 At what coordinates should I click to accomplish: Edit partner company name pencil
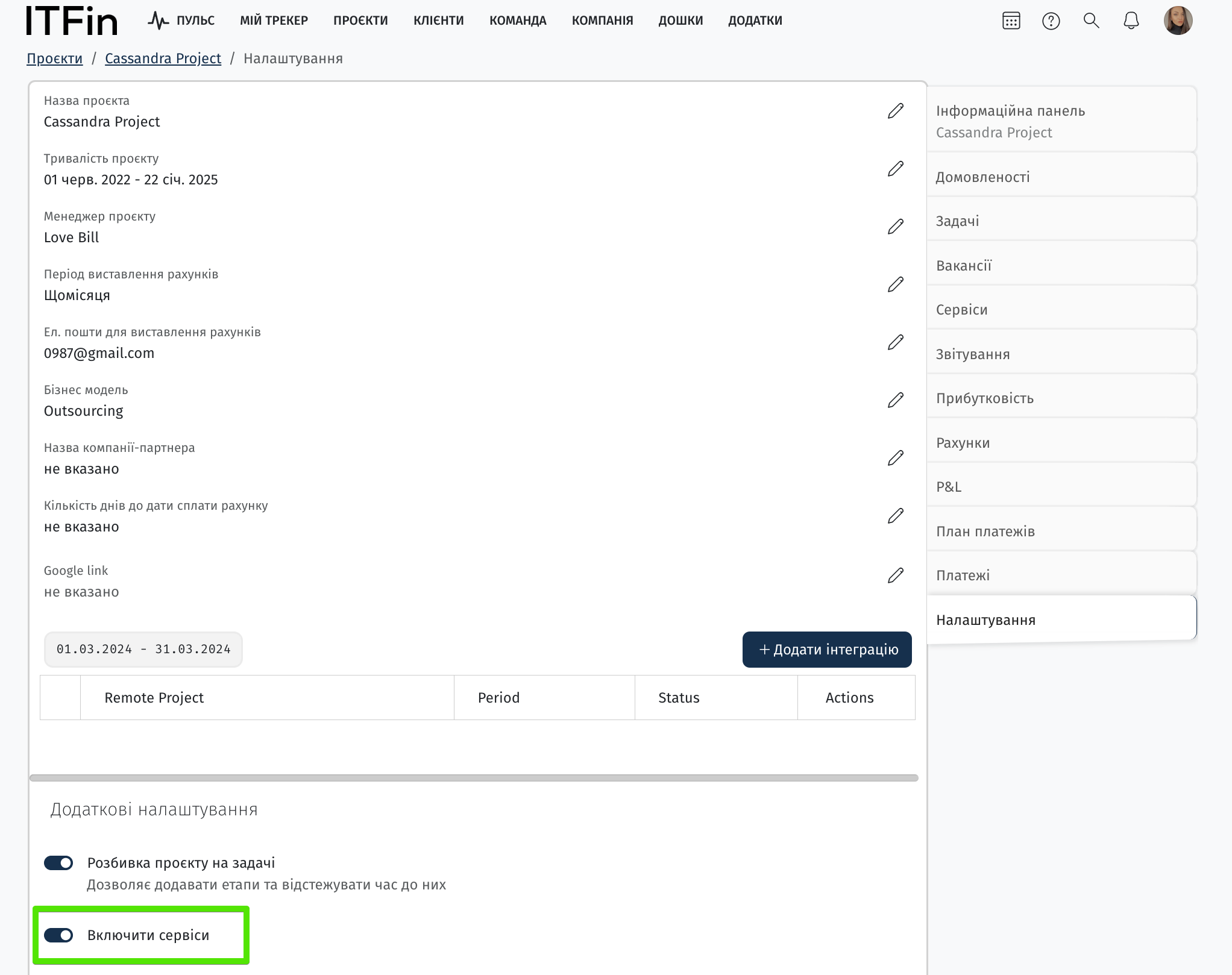point(896,458)
